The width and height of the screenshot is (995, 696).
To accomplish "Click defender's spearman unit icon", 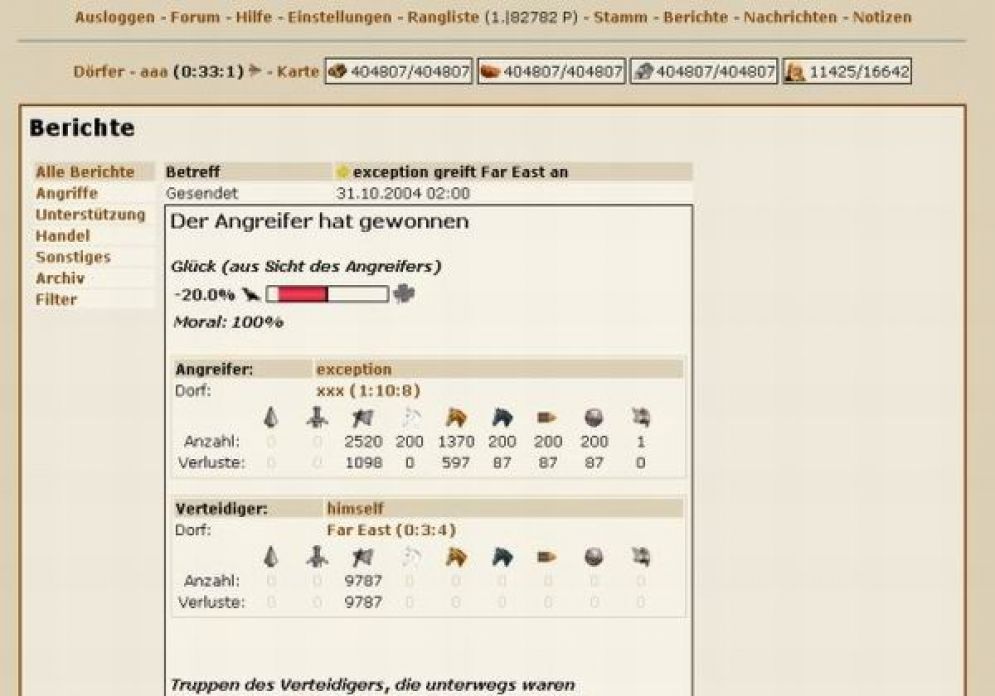I will [x=271, y=557].
